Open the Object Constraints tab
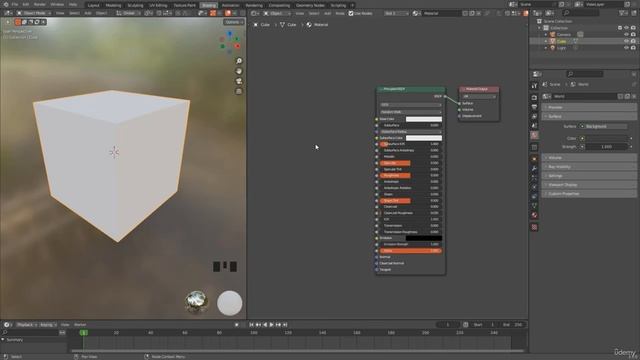 point(534,196)
